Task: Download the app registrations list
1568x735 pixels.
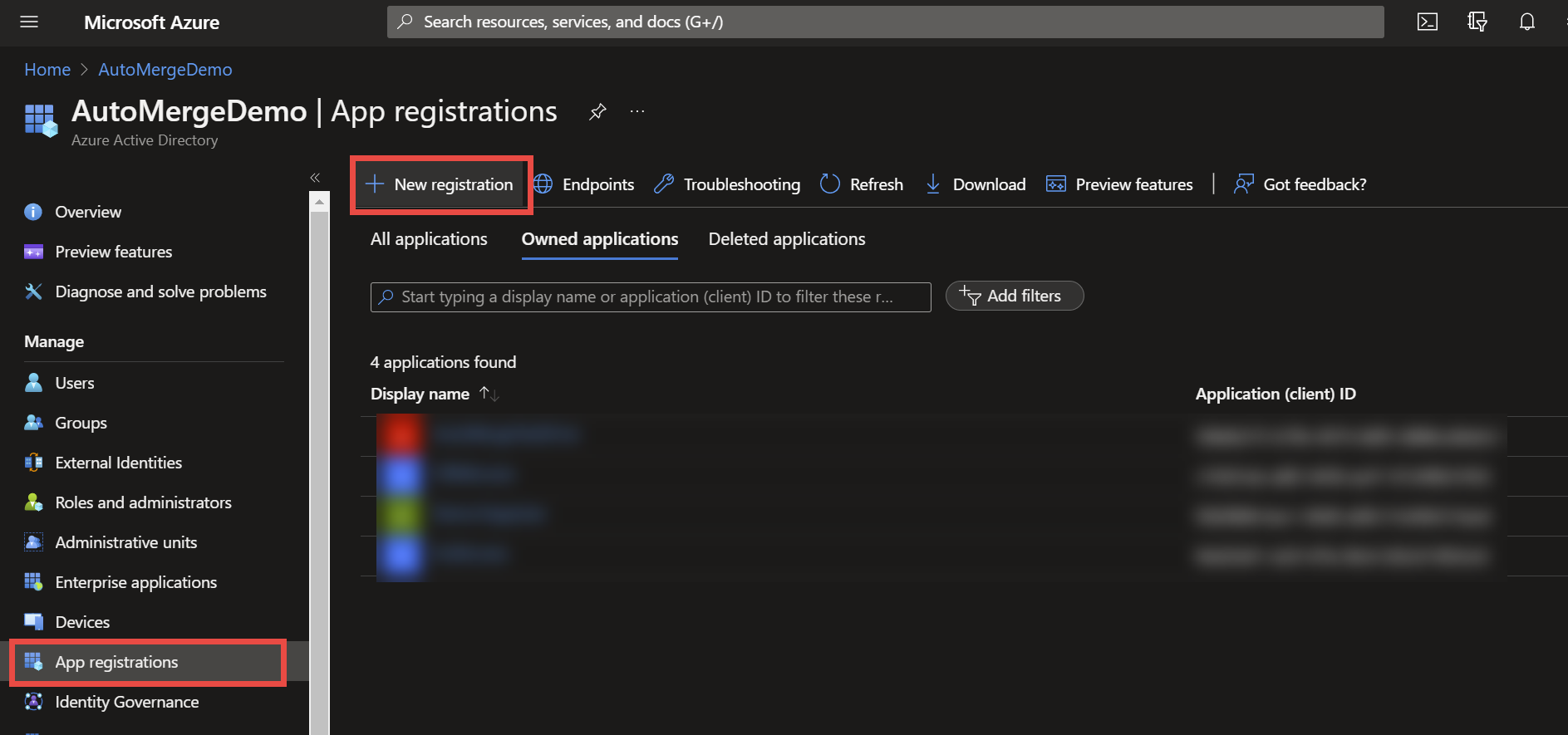Action: coord(976,184)
